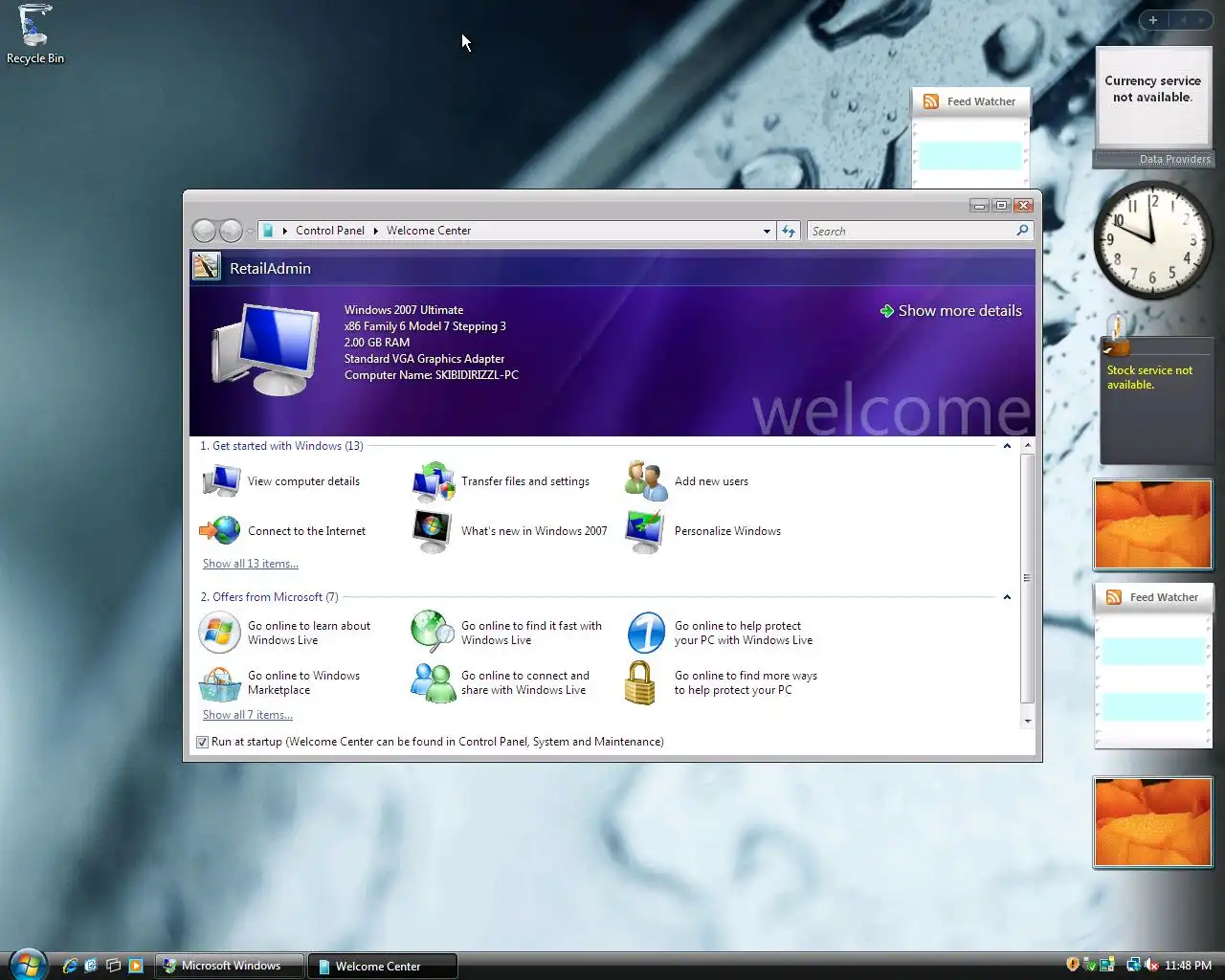Click the Sidebar next gadgets page arrow

1202,19
